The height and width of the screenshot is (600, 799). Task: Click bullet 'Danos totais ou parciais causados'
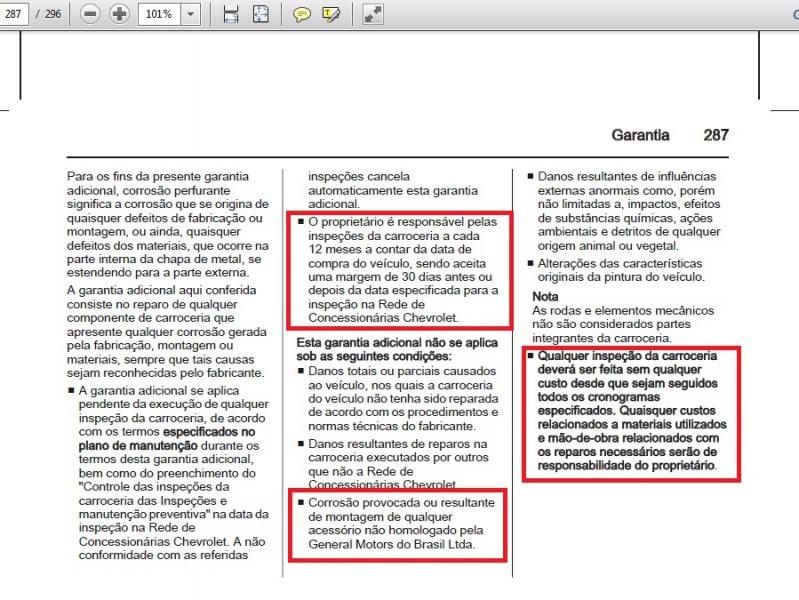click(x=399, y=398)
